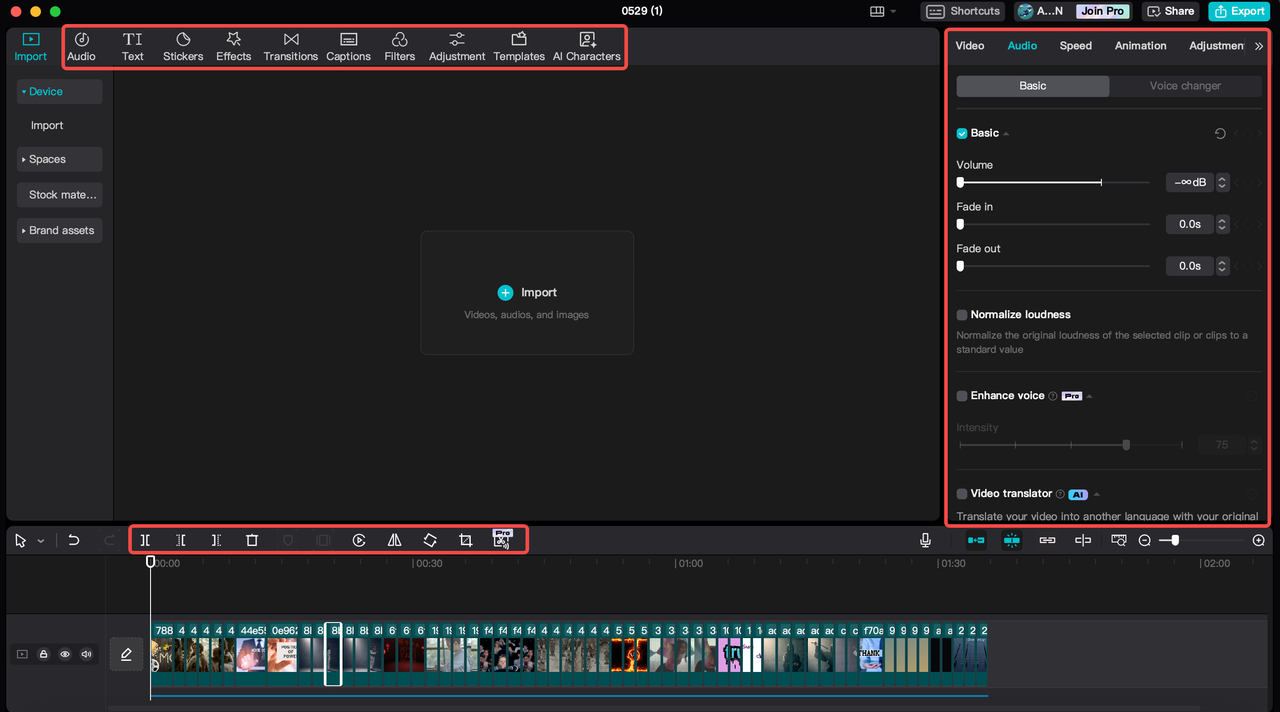Open the Templates library
The height and width of the screenshot is (712, 1280).
pyautogui.click(x=519, y=46)
